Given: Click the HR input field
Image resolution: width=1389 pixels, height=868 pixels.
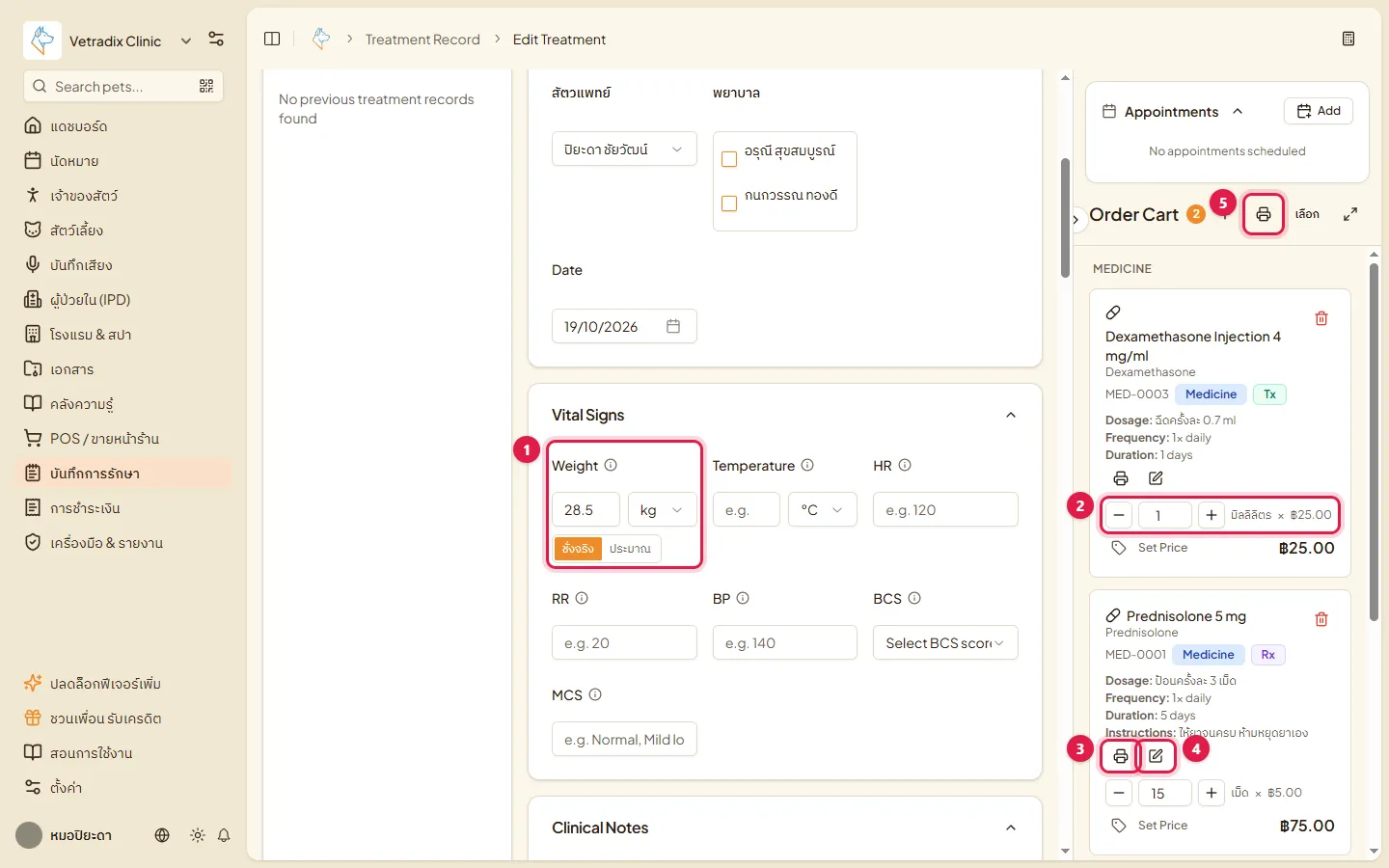Looking at the screenshot, I should [x=945, y=509].
